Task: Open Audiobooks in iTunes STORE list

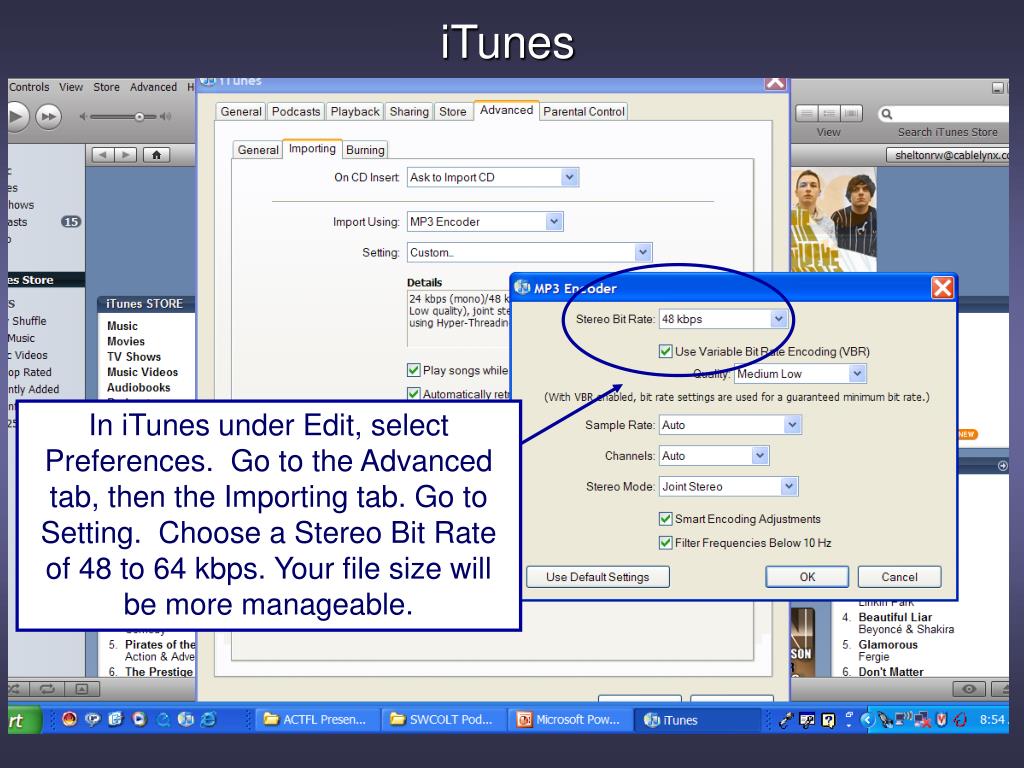Action: point(138,387)
